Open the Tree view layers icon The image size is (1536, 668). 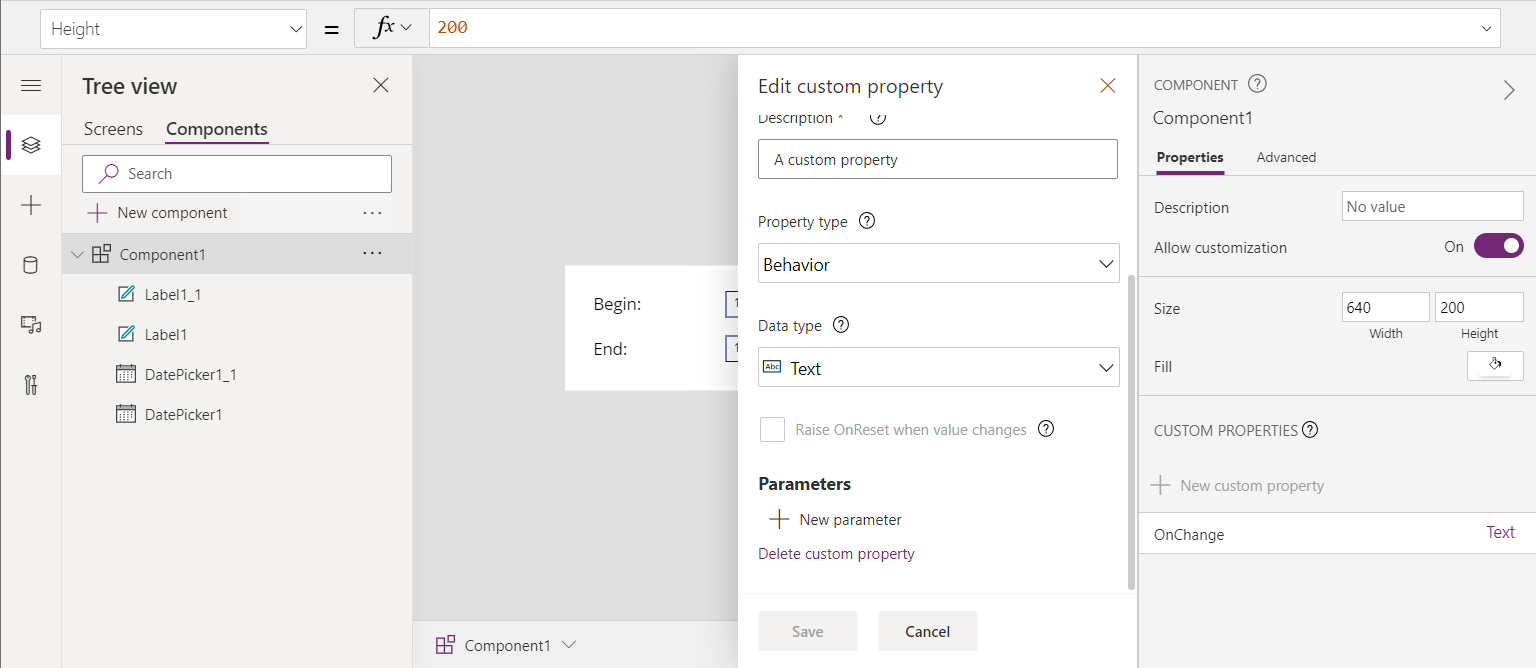(31, 145)
